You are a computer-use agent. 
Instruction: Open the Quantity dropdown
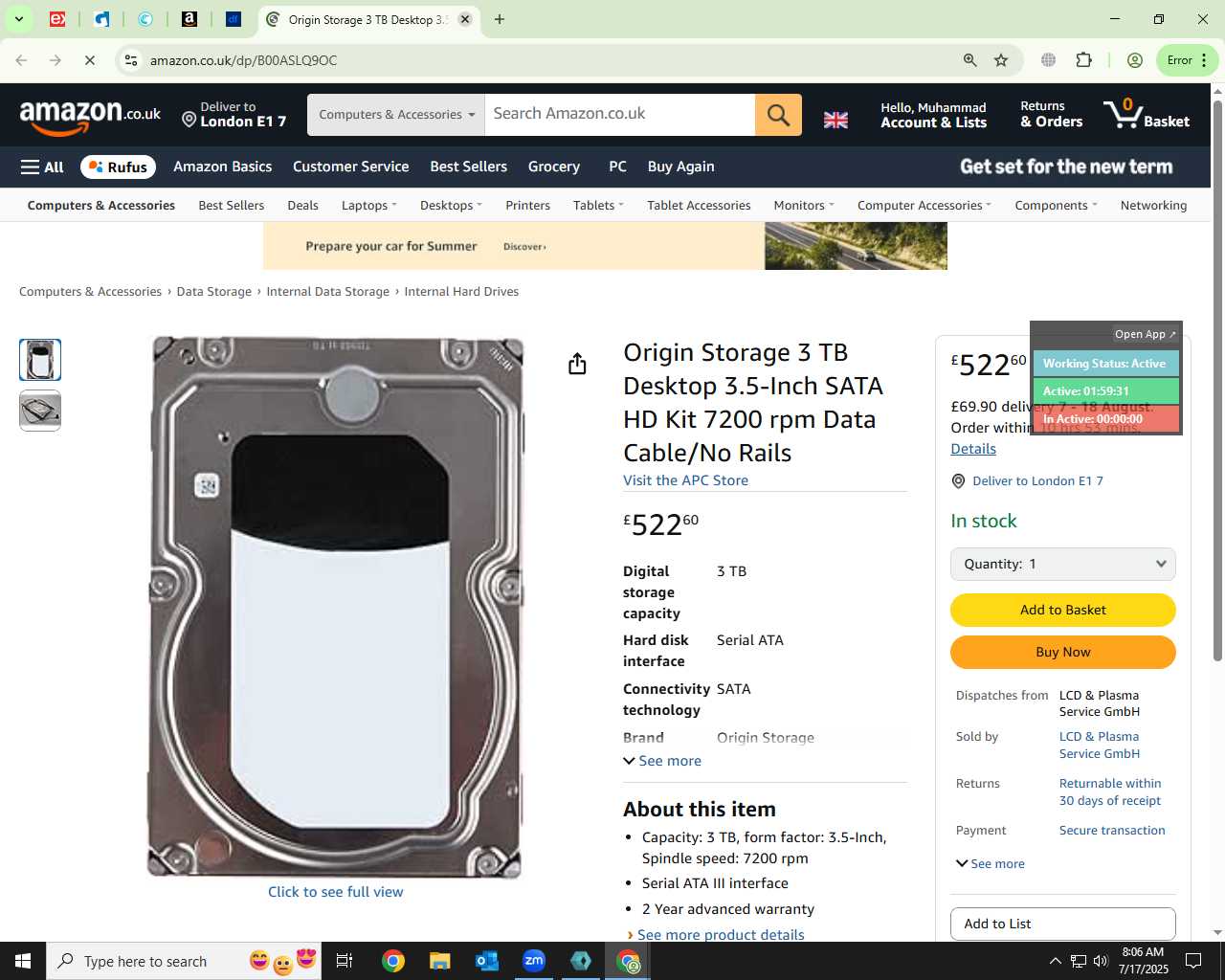tap(1062, 564)
